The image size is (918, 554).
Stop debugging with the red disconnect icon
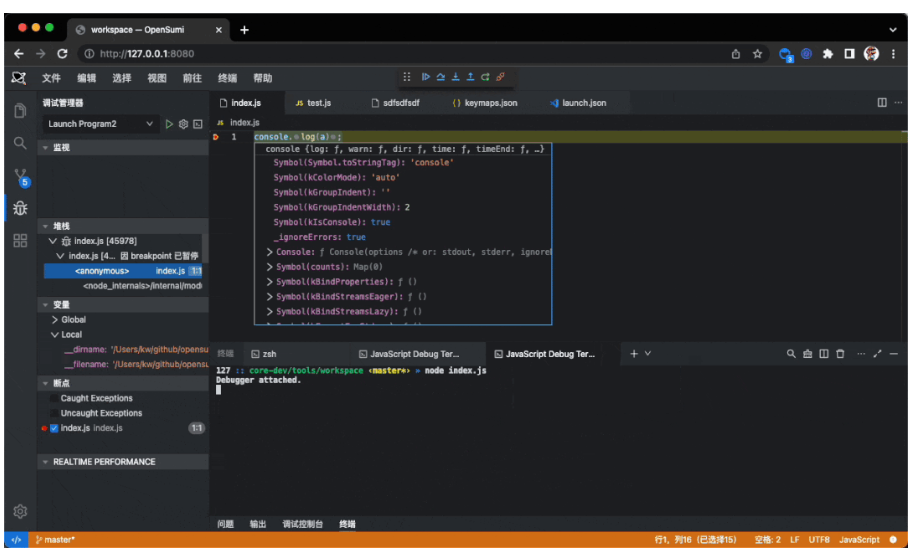[501, 77]
